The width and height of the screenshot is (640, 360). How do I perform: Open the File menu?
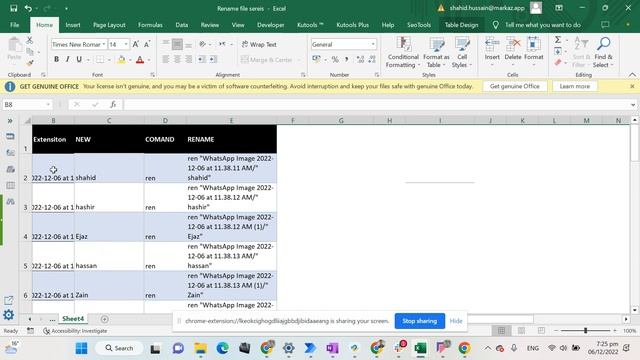click(14, 25)
